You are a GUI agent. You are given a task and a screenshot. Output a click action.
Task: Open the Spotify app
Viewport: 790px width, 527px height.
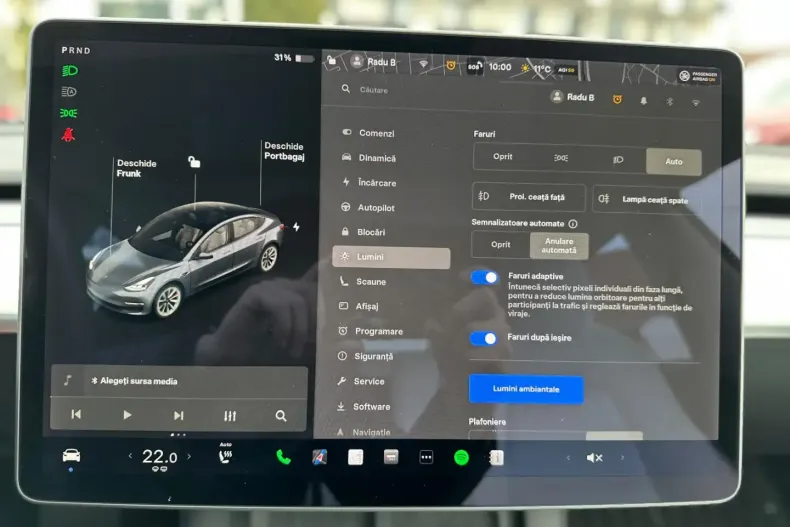pyautogui.click(x=462, y=457)
